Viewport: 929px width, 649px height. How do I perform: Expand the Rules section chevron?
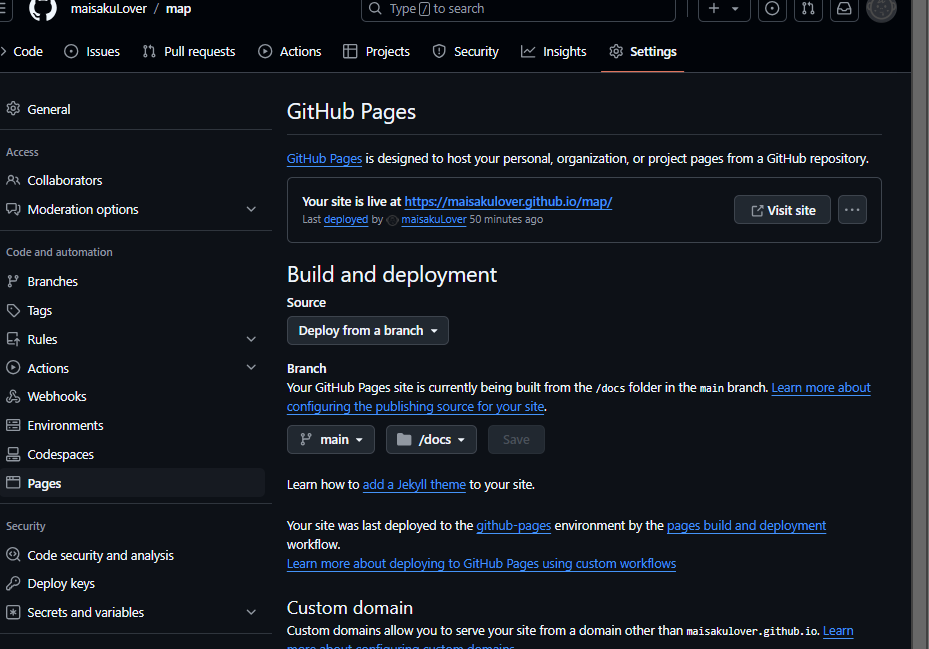(x=251, y=339)
